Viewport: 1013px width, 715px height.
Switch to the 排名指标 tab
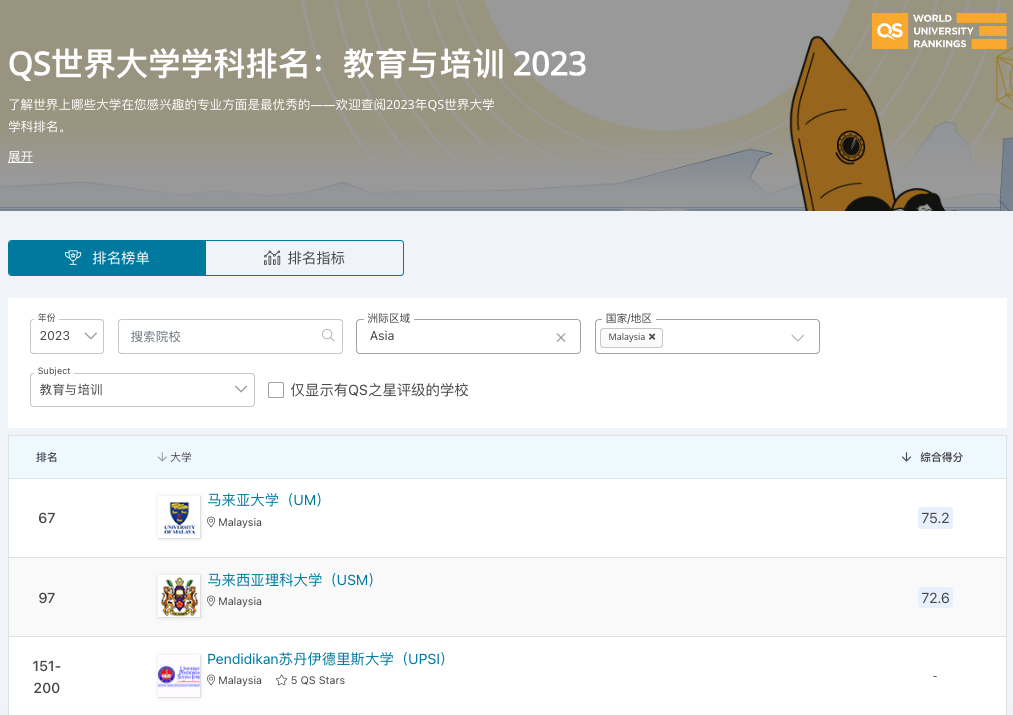305,258
